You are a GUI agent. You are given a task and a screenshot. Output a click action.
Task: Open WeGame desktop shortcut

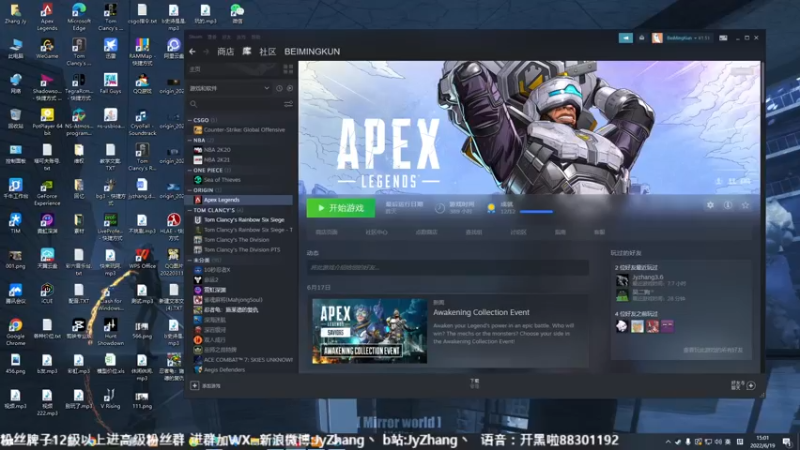[x=47, y=48]
